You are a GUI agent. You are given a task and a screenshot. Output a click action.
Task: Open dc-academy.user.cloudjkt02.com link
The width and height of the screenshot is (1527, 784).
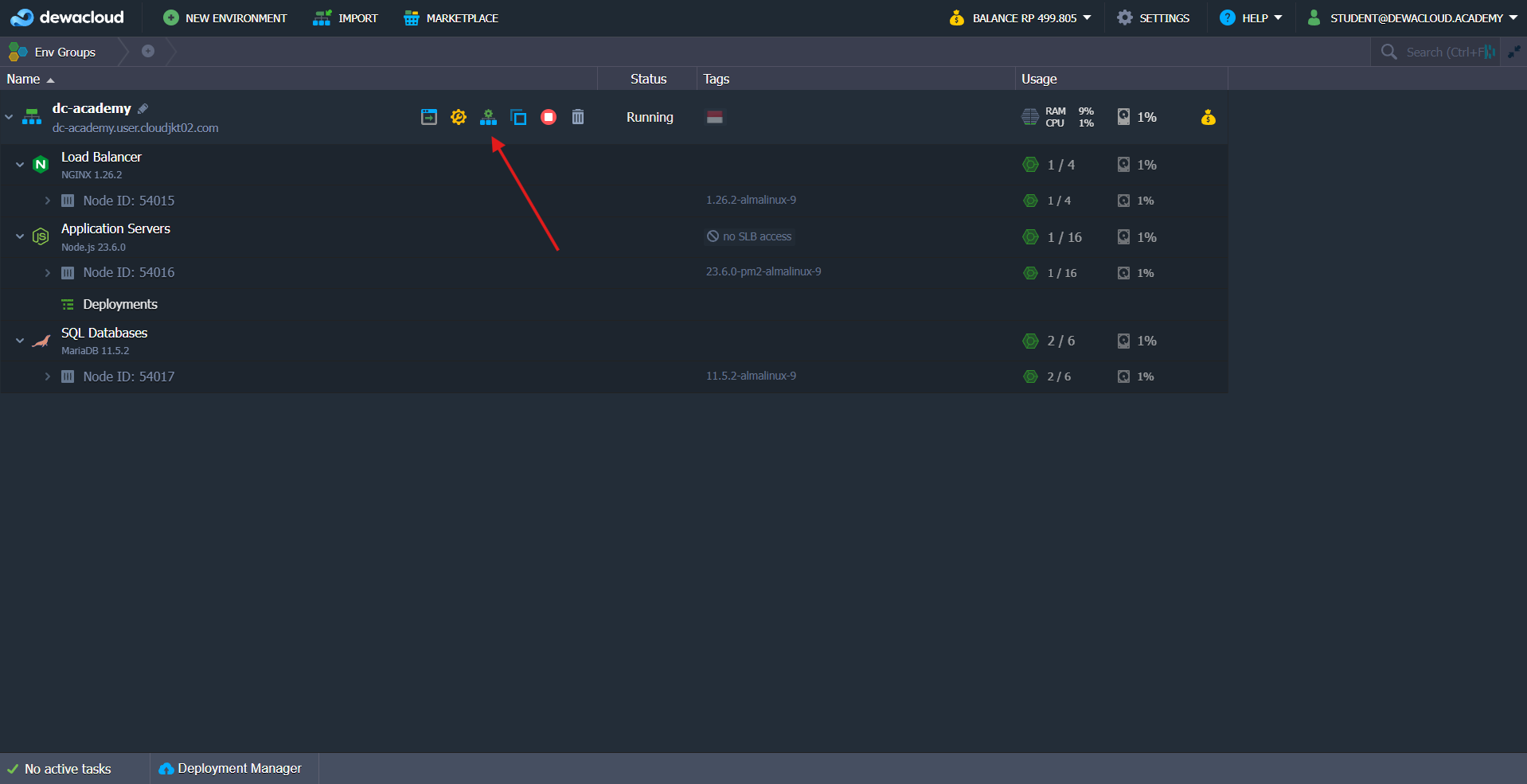pyautogui.click(x=135, y=128)
